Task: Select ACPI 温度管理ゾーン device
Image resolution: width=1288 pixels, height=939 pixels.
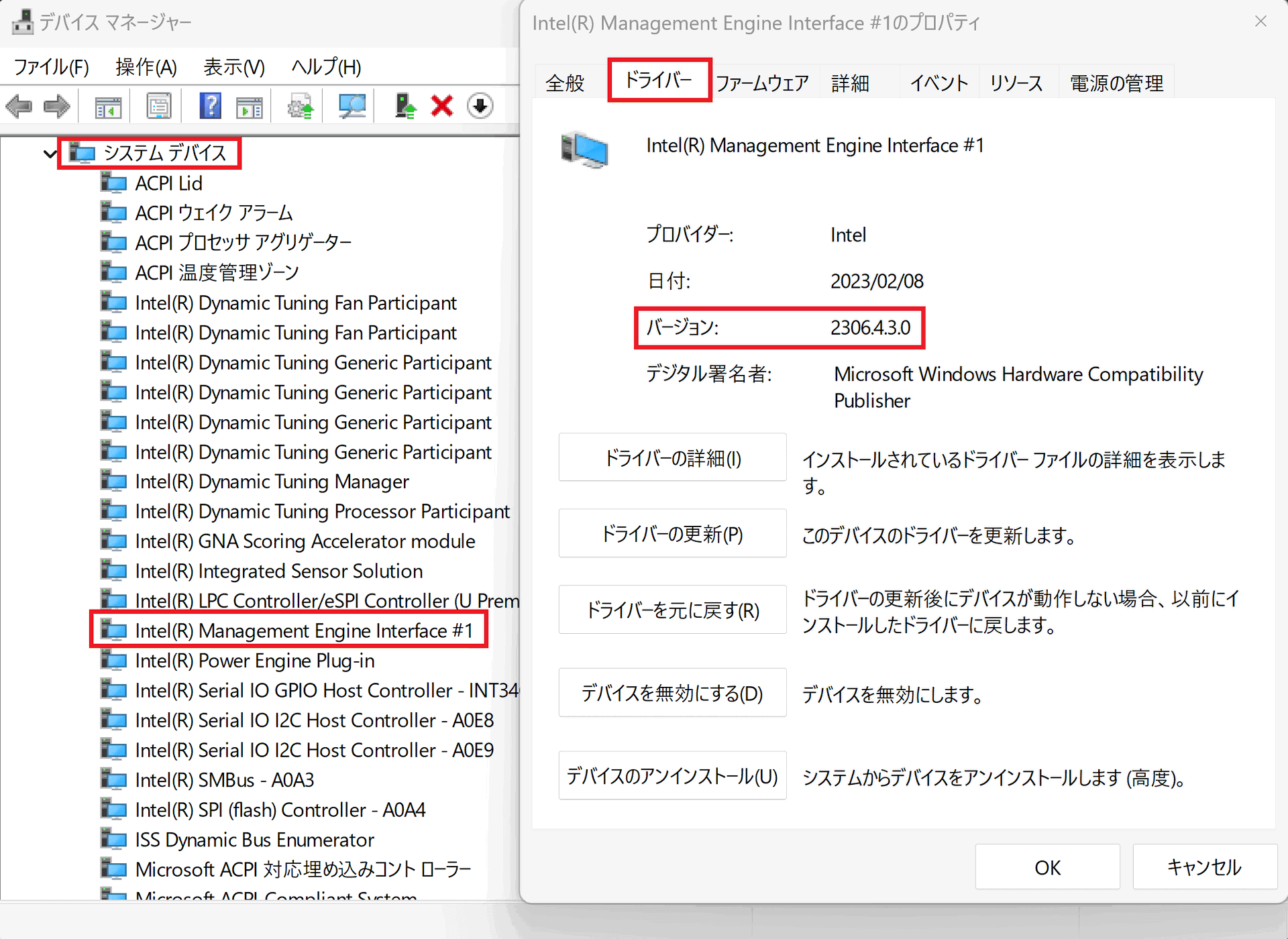Action: click(217, 272)
